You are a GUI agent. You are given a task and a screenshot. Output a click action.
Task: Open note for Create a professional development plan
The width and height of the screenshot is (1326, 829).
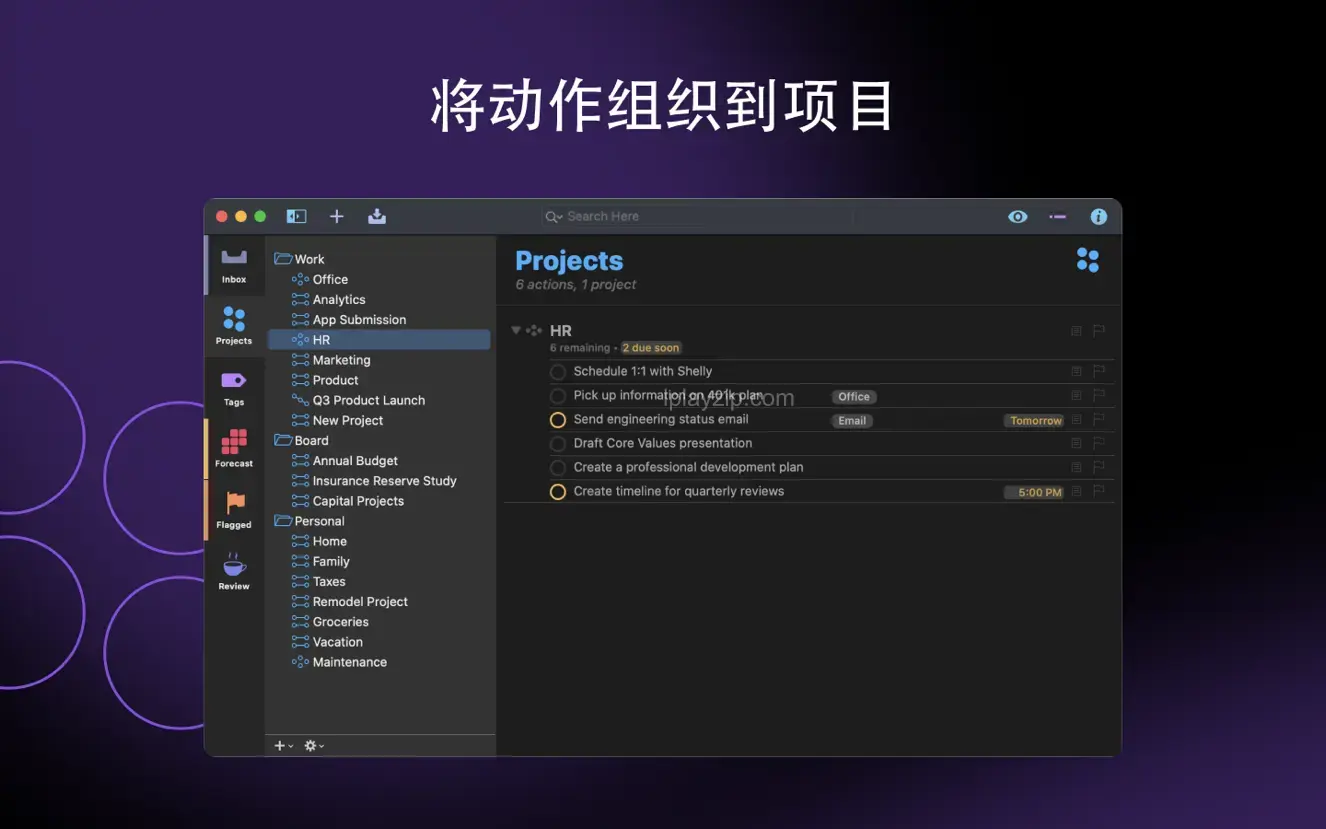1076,467
